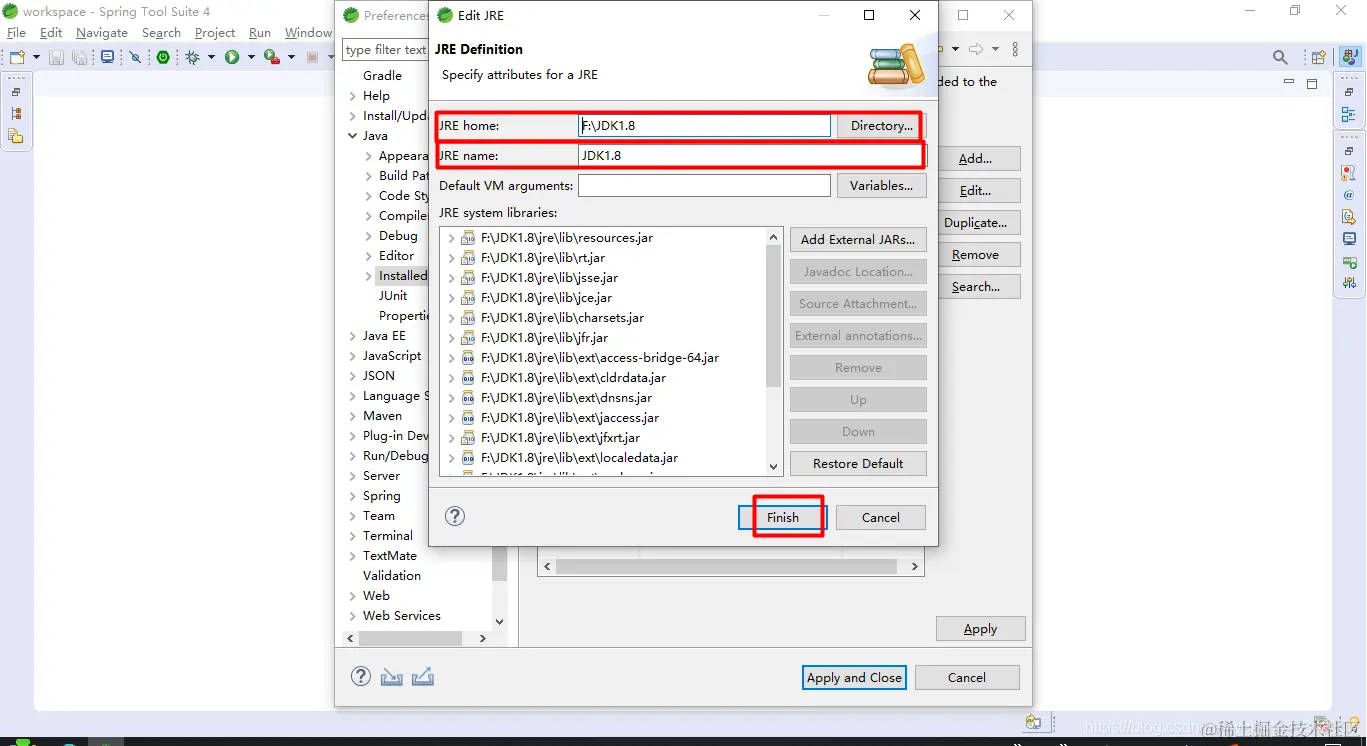Expand the Web Services preferences node

352,616
